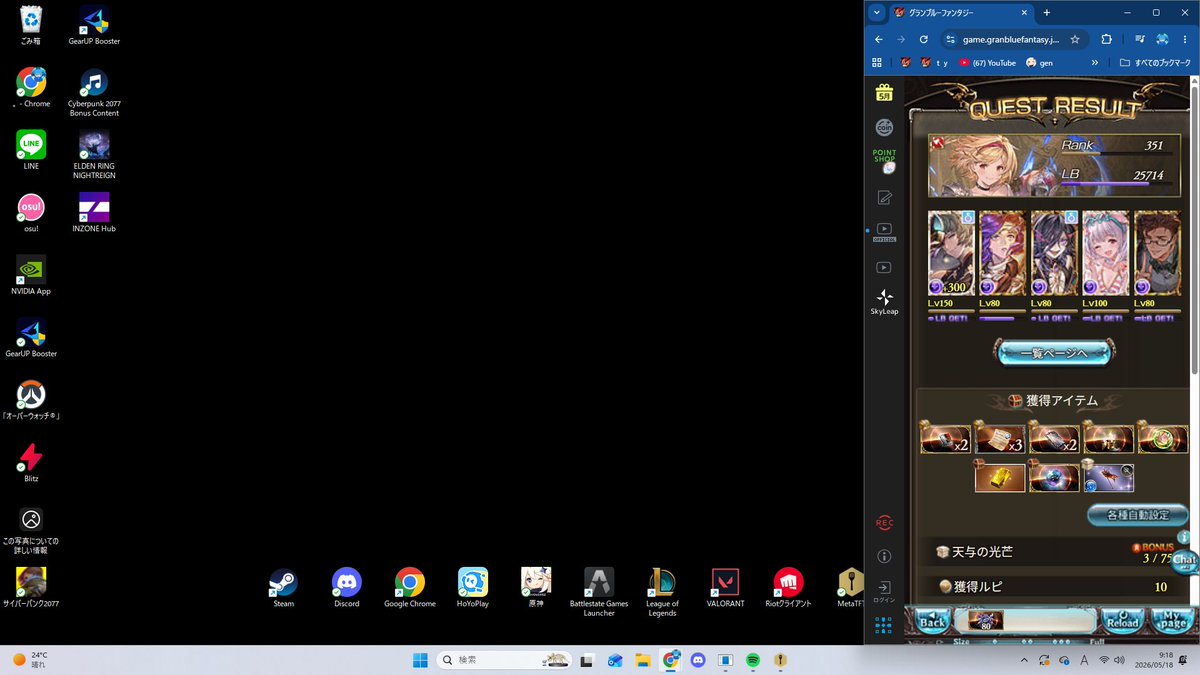Viewport: 1200px width, 675px height.
Task: Open the coin icon in game sidebar
Action: click(x=884, y=127)
